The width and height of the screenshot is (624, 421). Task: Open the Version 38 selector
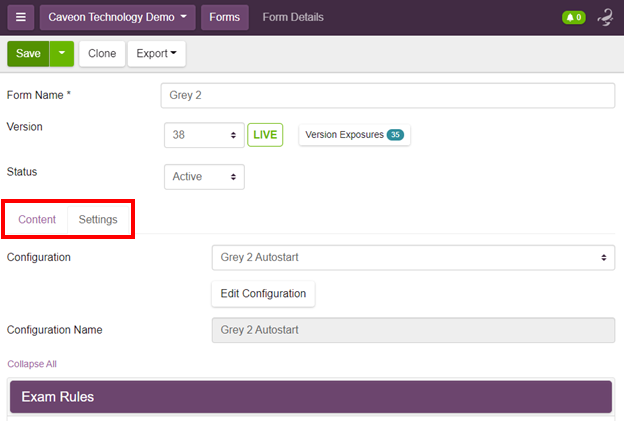(204, 135)
